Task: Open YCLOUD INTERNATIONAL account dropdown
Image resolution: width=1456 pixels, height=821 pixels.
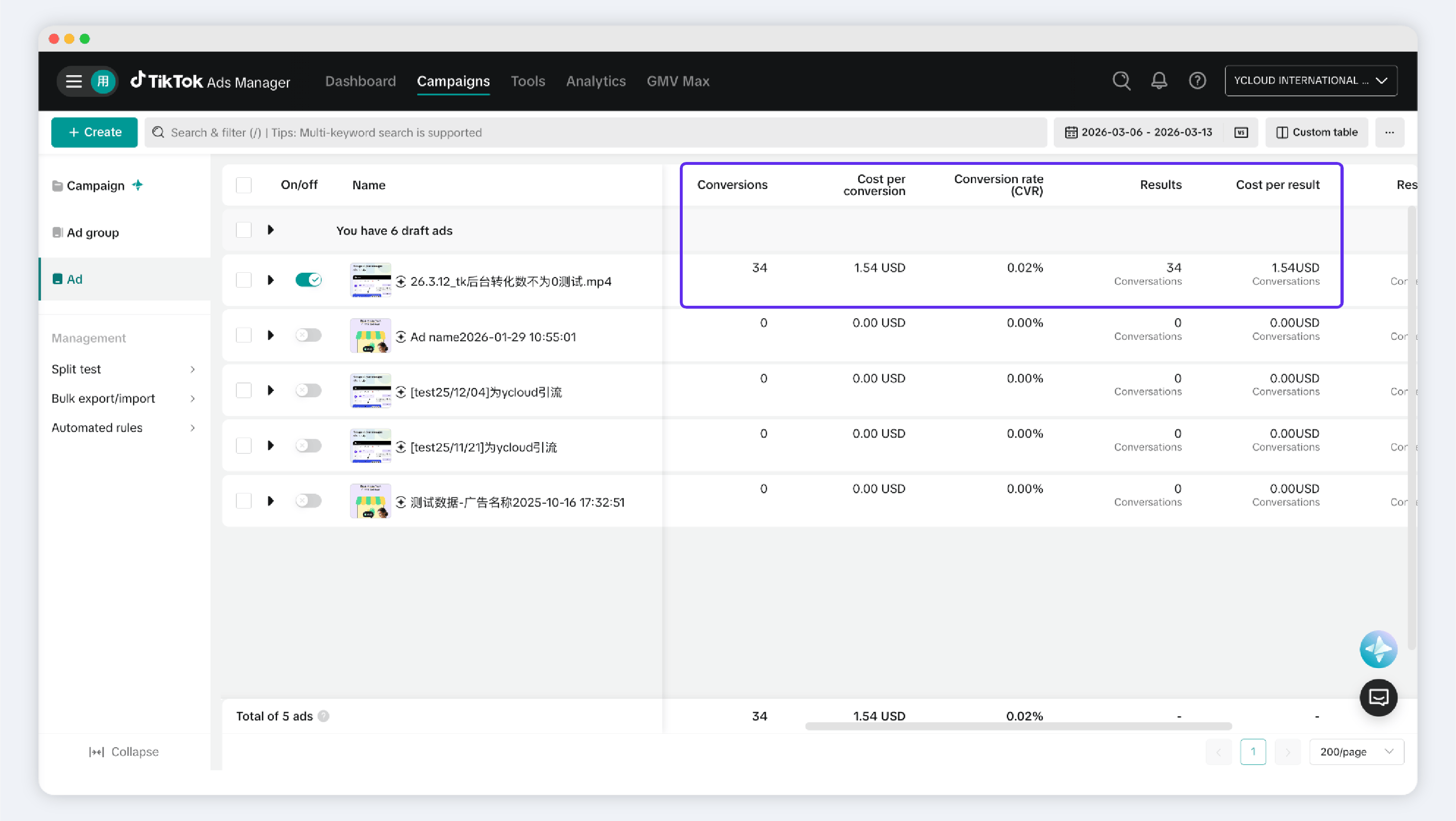Action: point(1311,81)
